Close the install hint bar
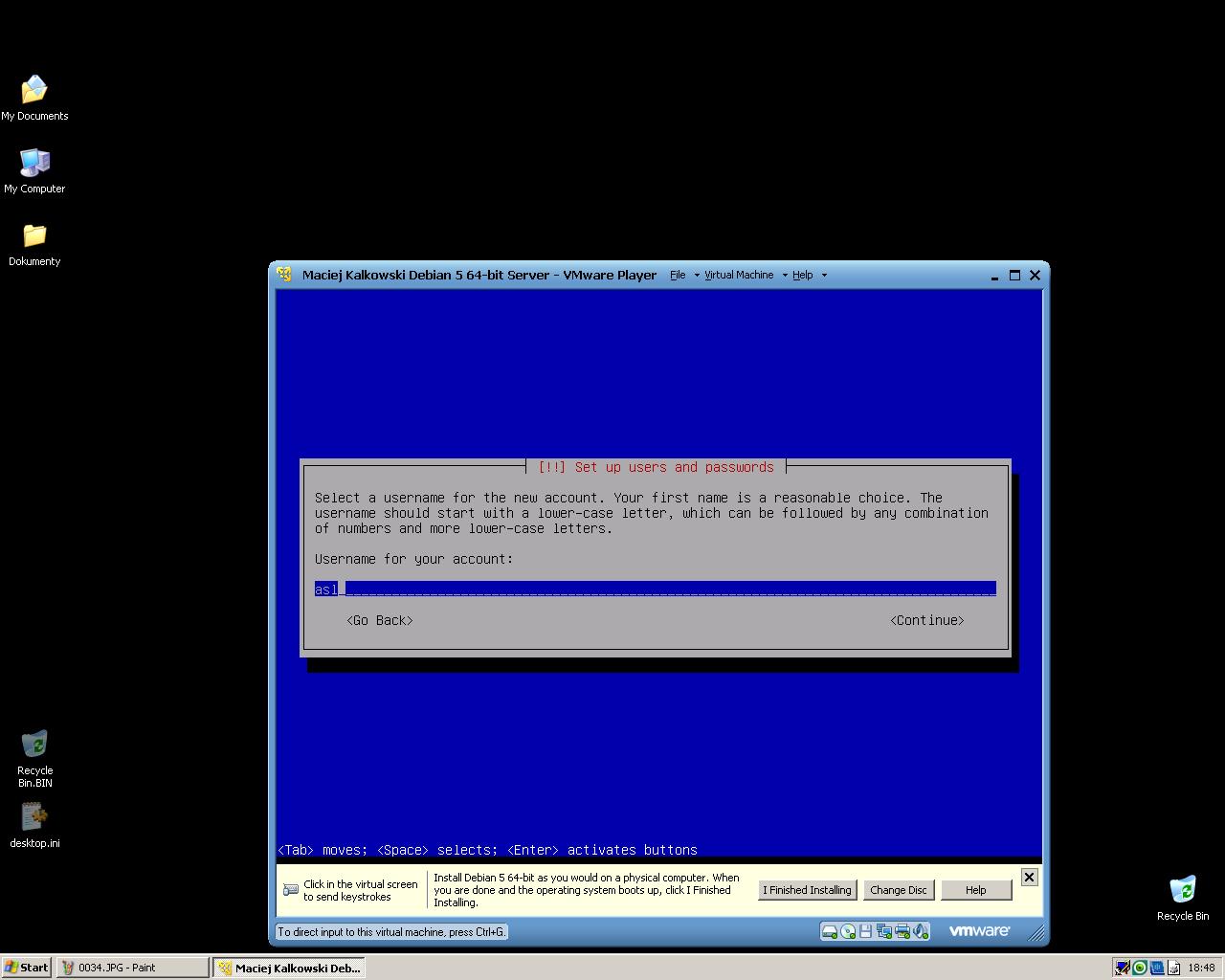This screenshot has height=980, width=1225. [1029, 877]
